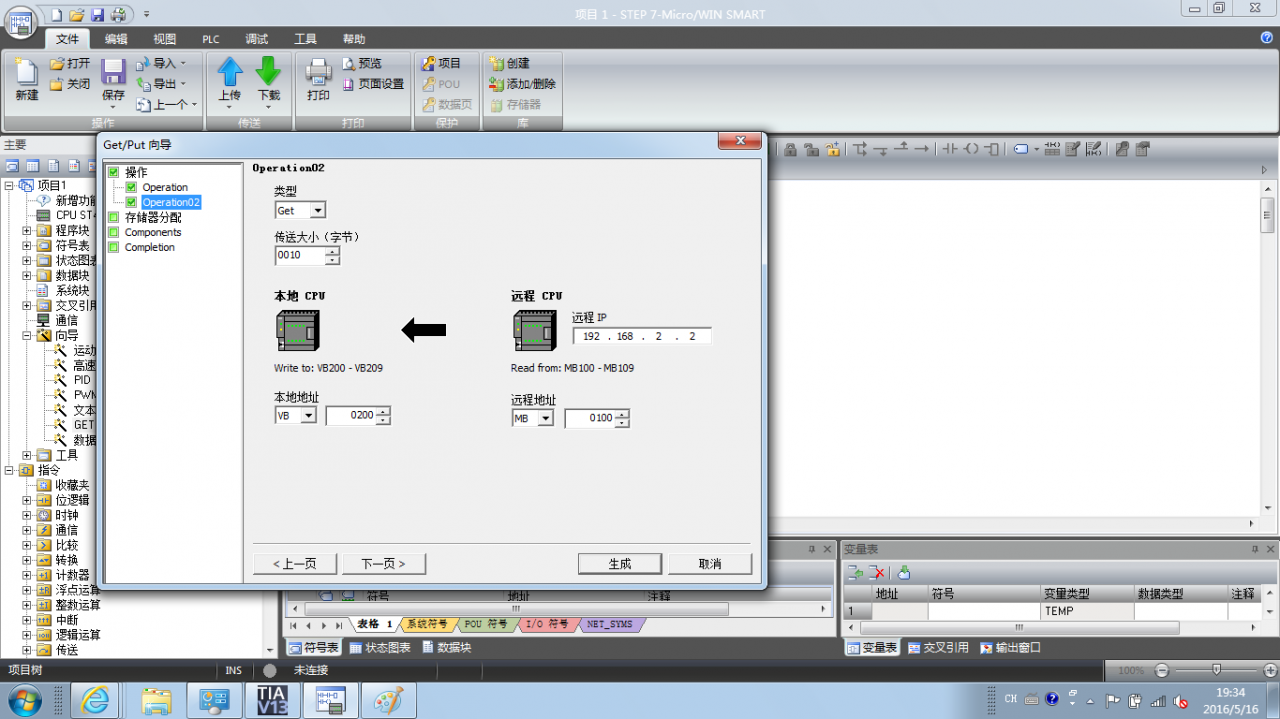Open the 编辑 ribbon tab
1280x719 pixels.
[x=116, y=39]
